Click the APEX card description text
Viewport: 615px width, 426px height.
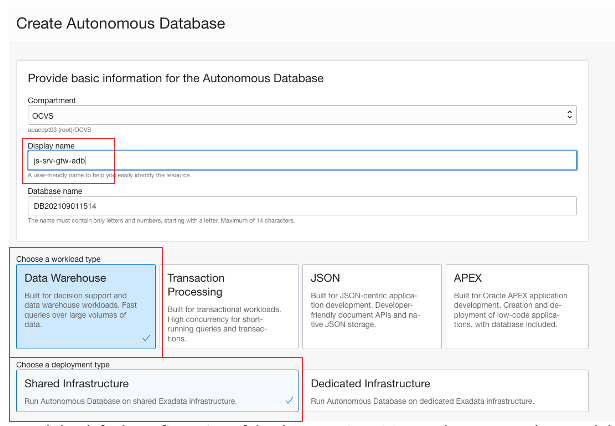pyautogui.click(x=510, y=310)
